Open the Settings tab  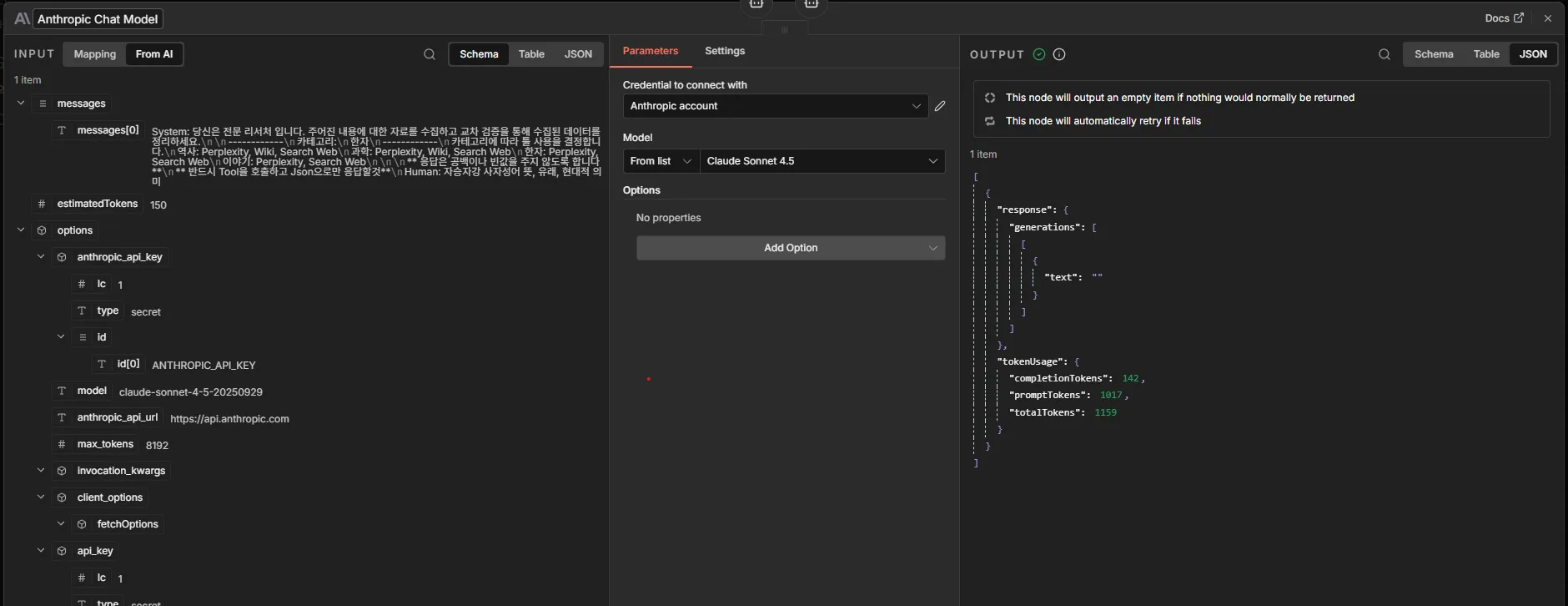[725, 51]
